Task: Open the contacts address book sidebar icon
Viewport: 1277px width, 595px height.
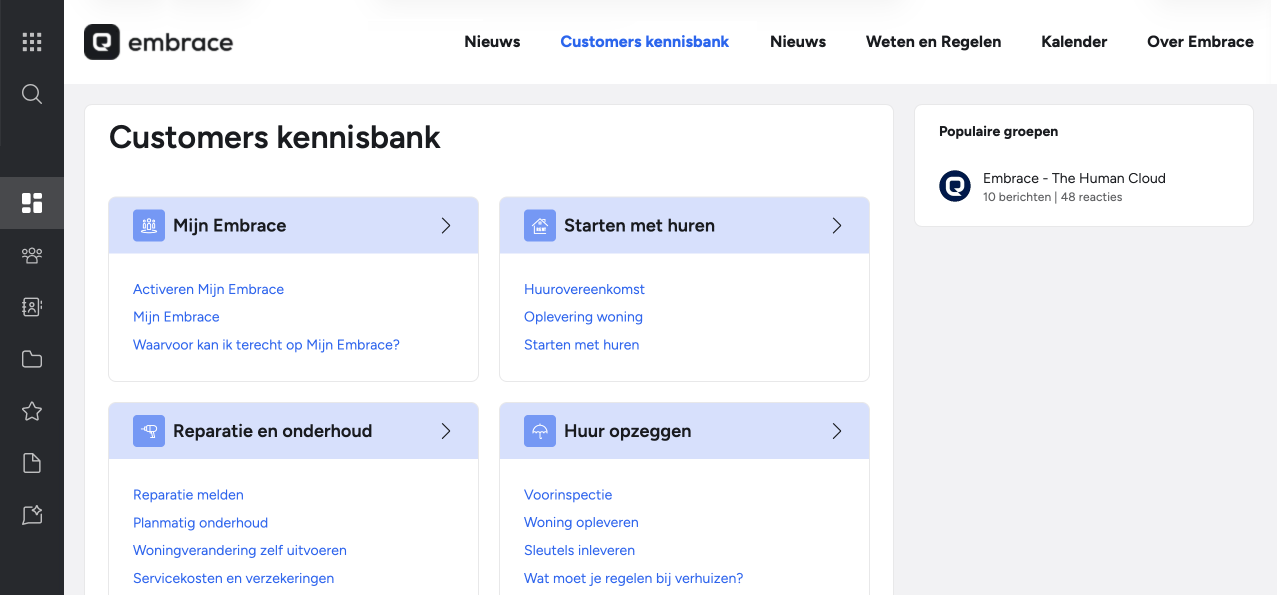Action: [32, 307]
